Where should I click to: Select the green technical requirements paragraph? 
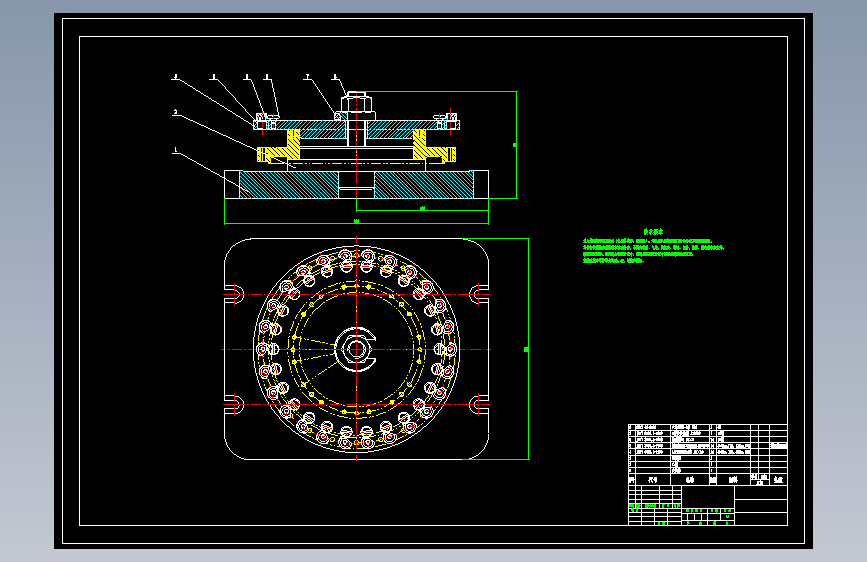(x=653, y=251)
